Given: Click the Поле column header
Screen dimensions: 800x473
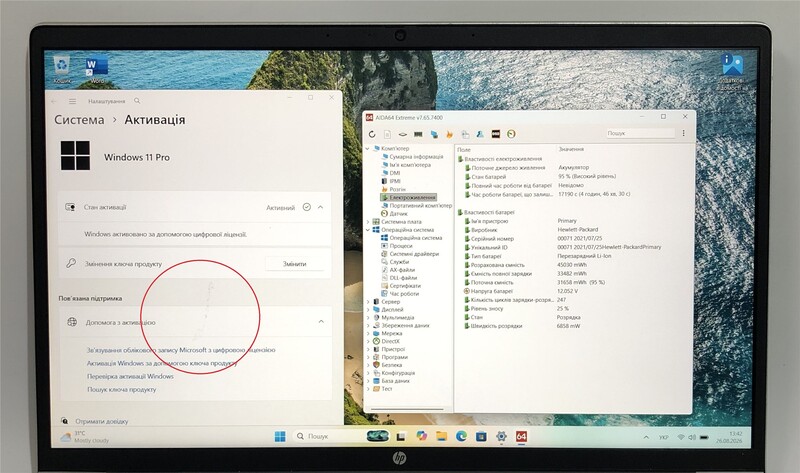Looking at the screenshot, I should [x=464, y=150].
